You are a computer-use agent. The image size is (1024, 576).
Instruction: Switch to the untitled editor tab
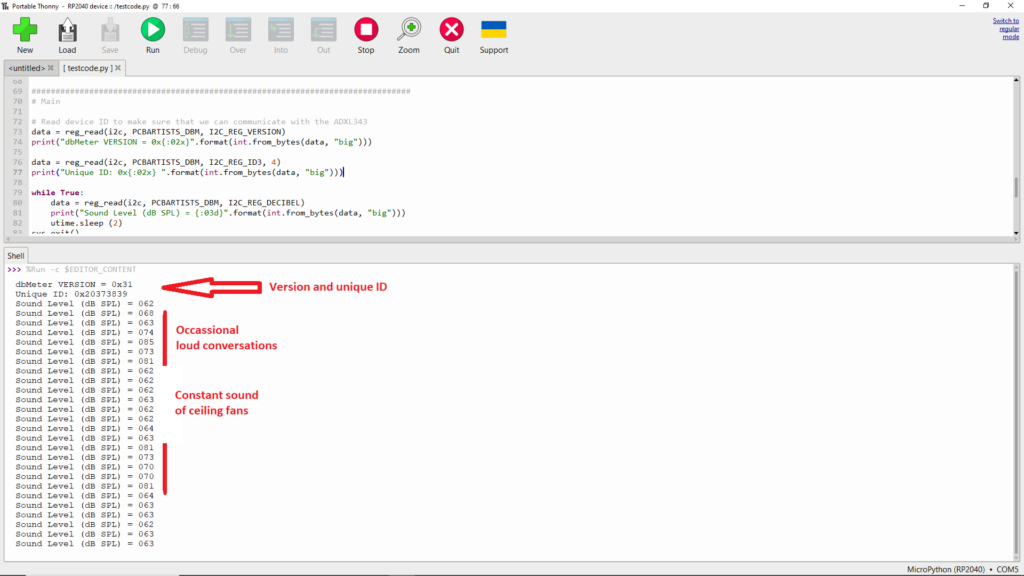point(26,68)
